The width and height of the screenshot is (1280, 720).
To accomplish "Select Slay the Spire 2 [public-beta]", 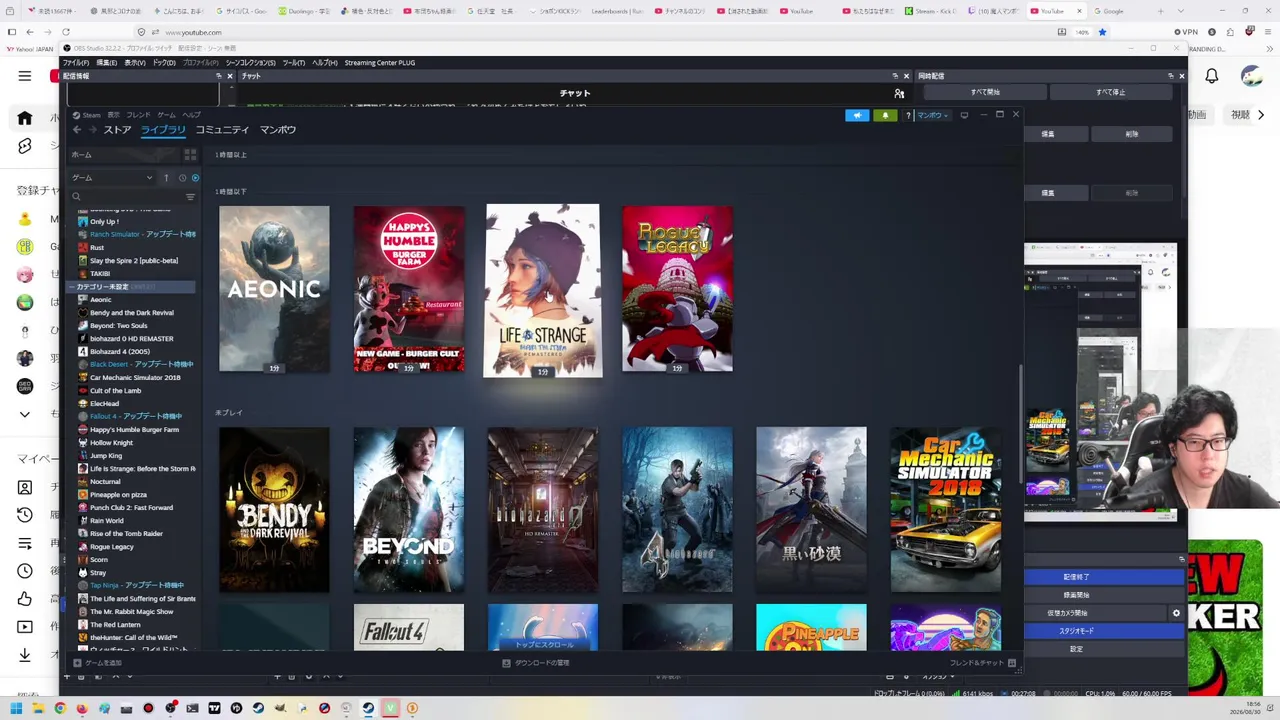I will [134, 261].
